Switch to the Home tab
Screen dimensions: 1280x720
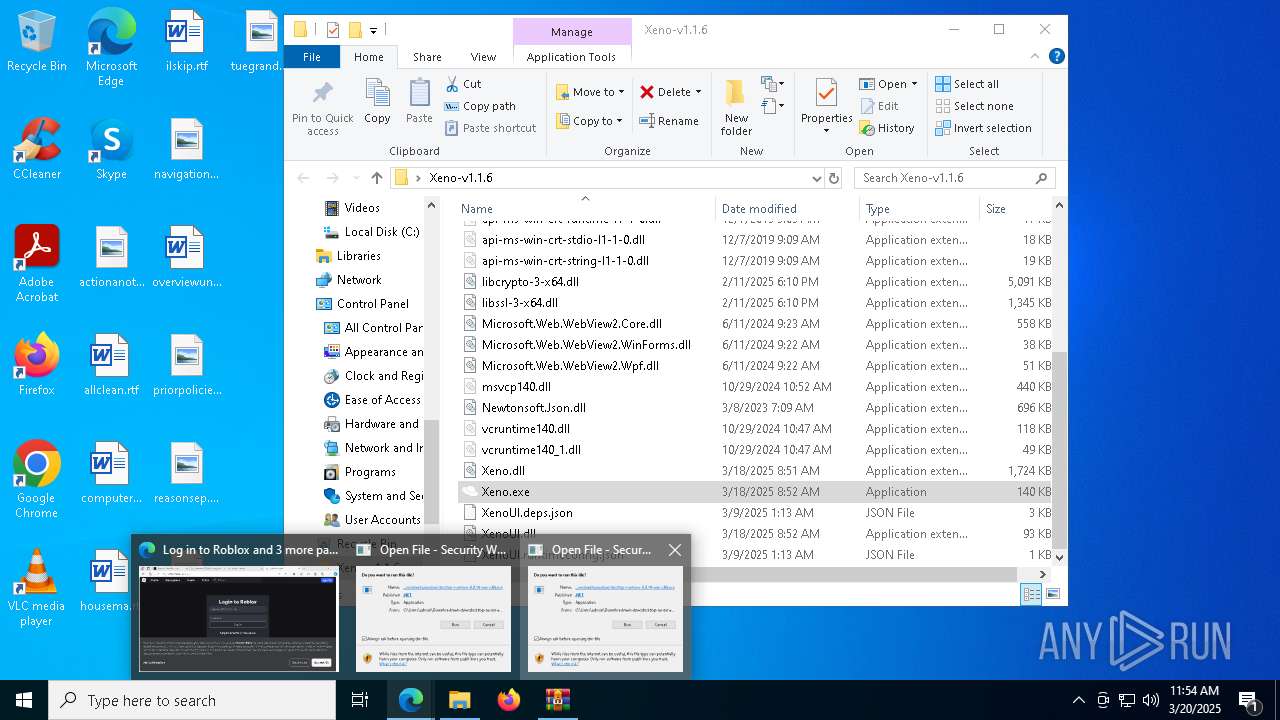[x=369, y=57]
